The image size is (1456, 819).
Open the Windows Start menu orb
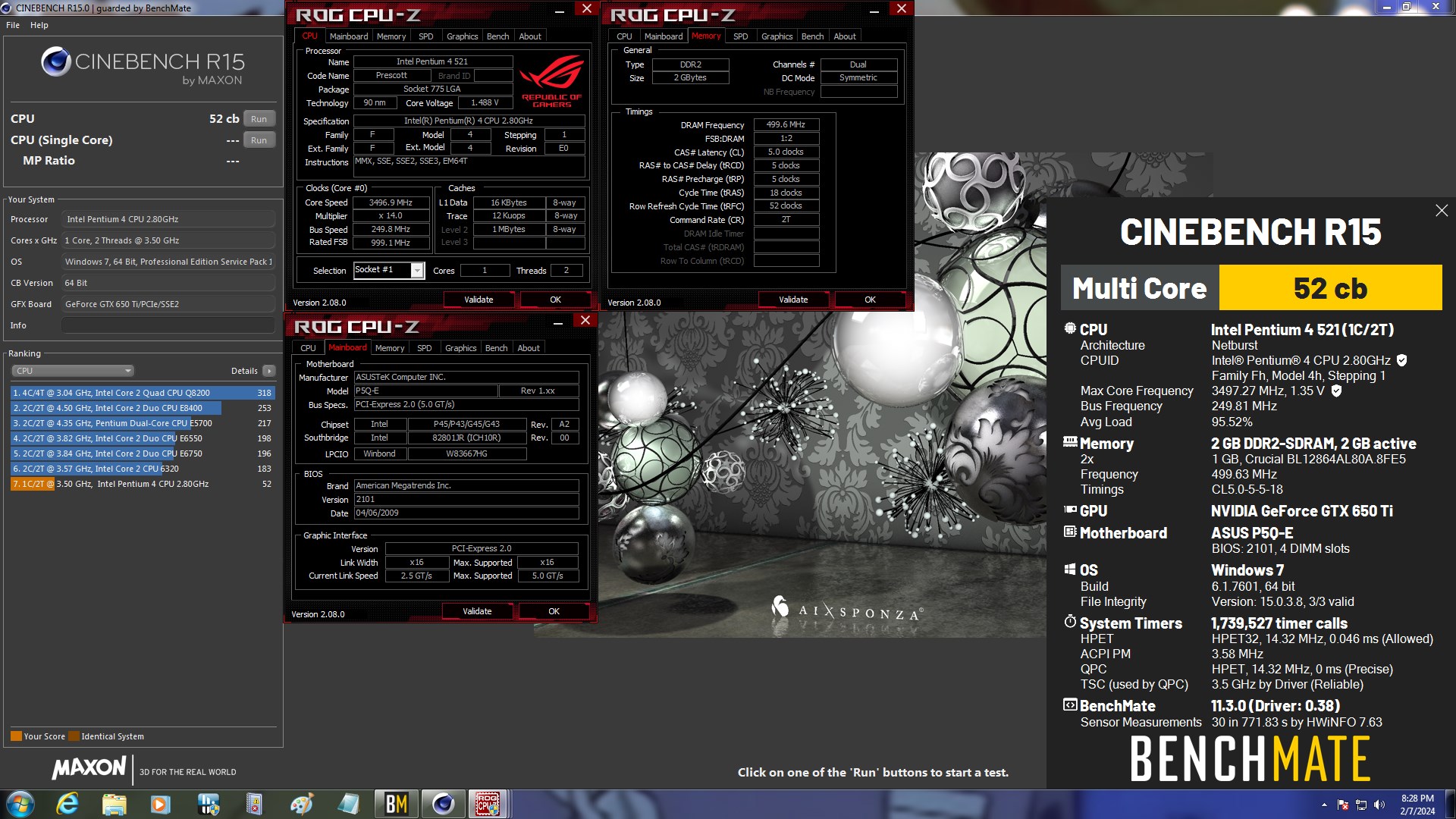point(20,804)
